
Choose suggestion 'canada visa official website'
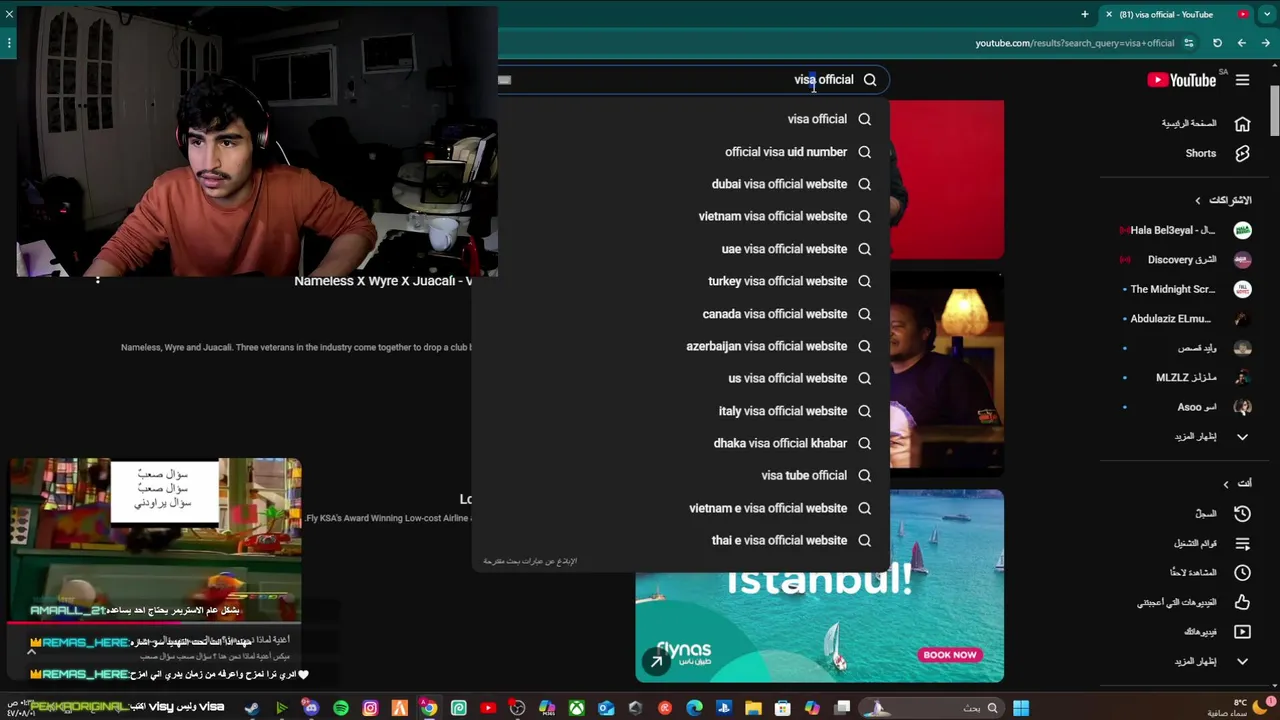click(x=680, y=314)
